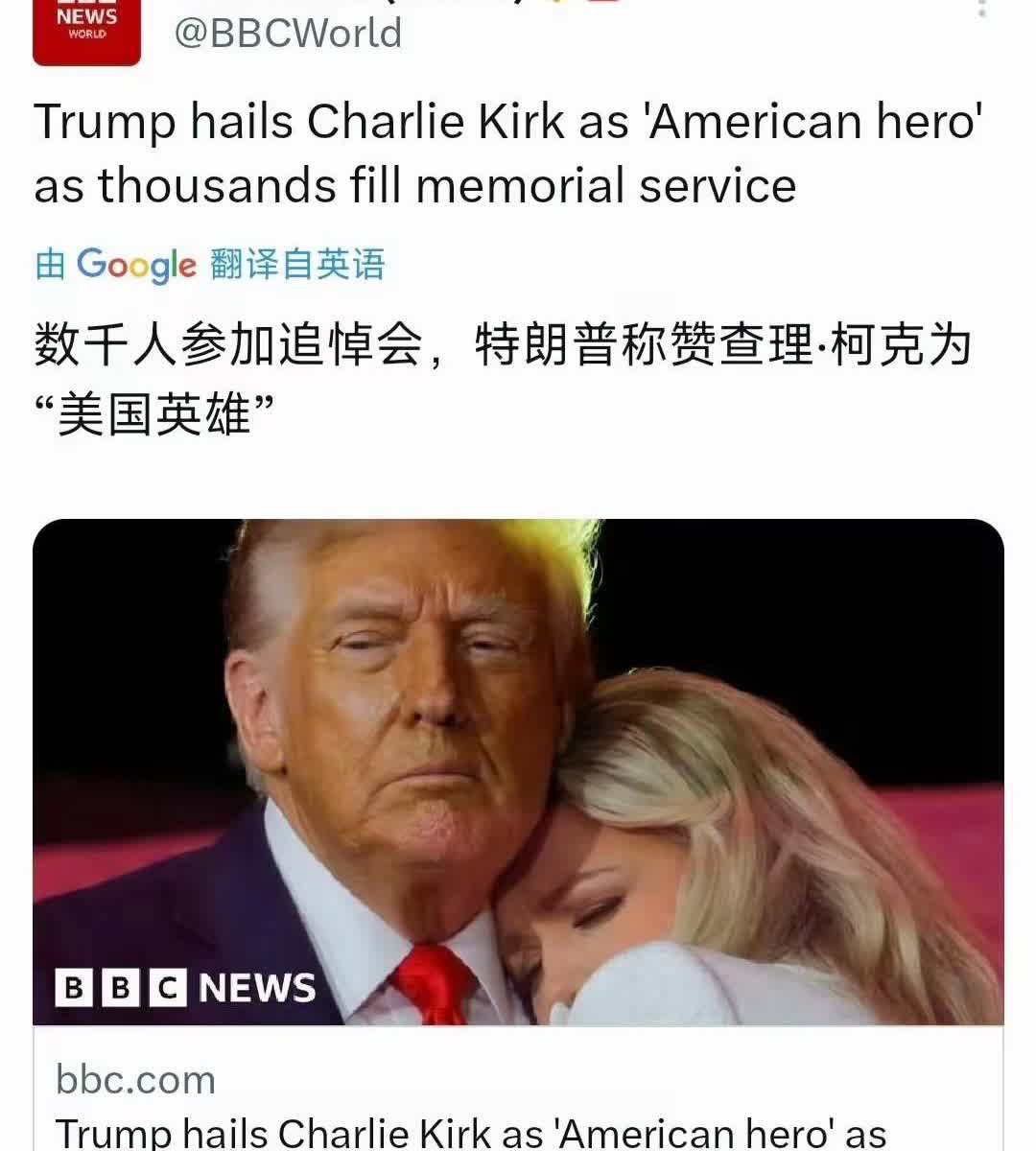Open the link card preview photo
This screenshot has width=1036, height=1151.
518,772
